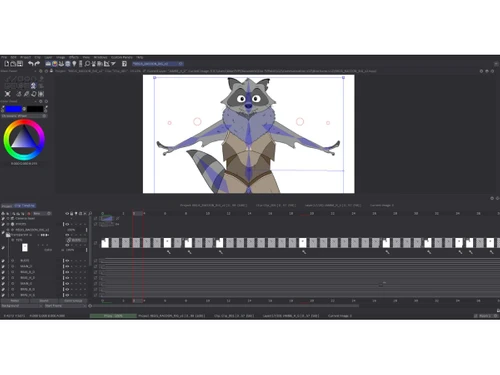
Task: Open the New layer dropdown in the timeline
Action: click(42, 213)
